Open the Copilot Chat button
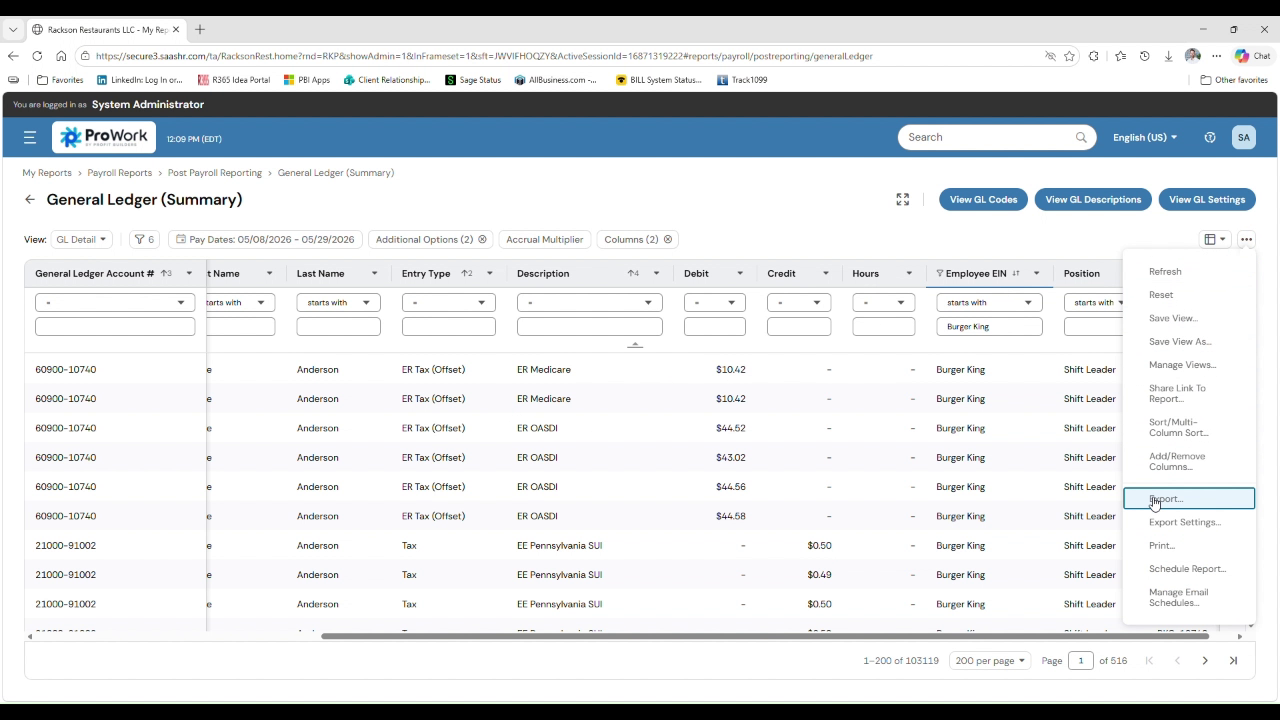The height and width of the screenshot is (720, 1280). [x=1252, y=56]
